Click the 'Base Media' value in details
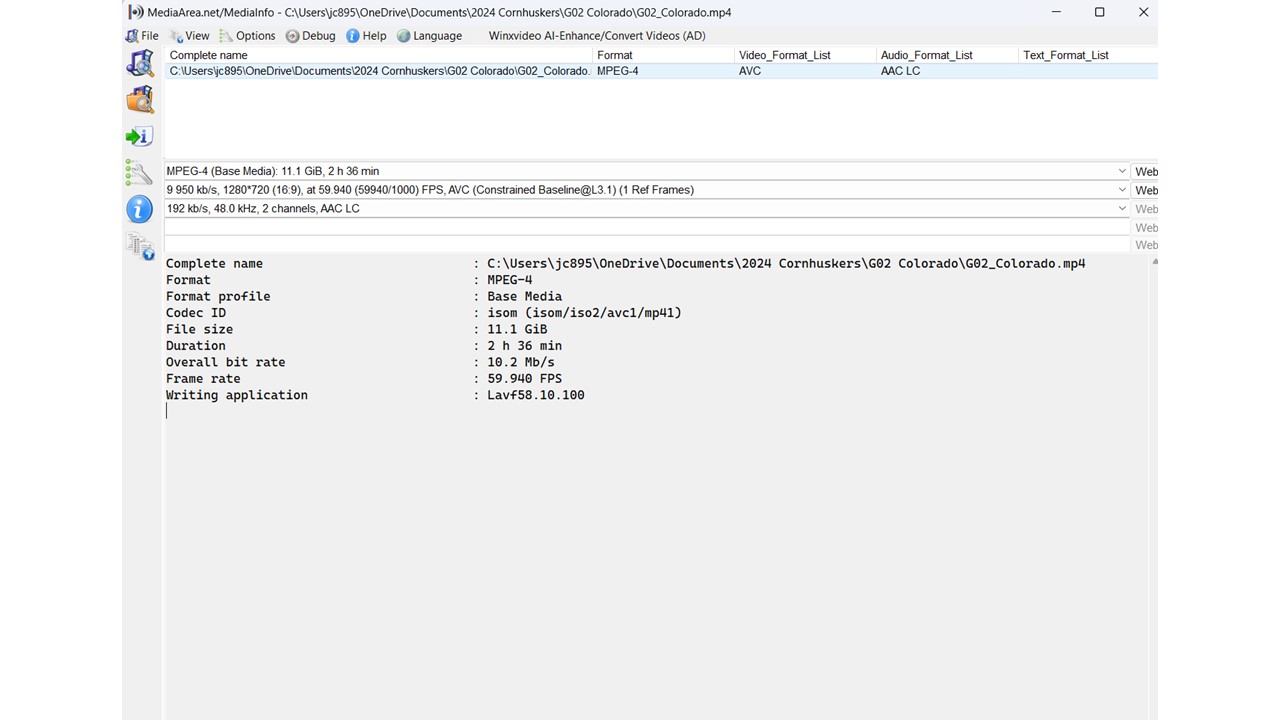Screen dimensions: 1280x720 [x=525, y=297]
